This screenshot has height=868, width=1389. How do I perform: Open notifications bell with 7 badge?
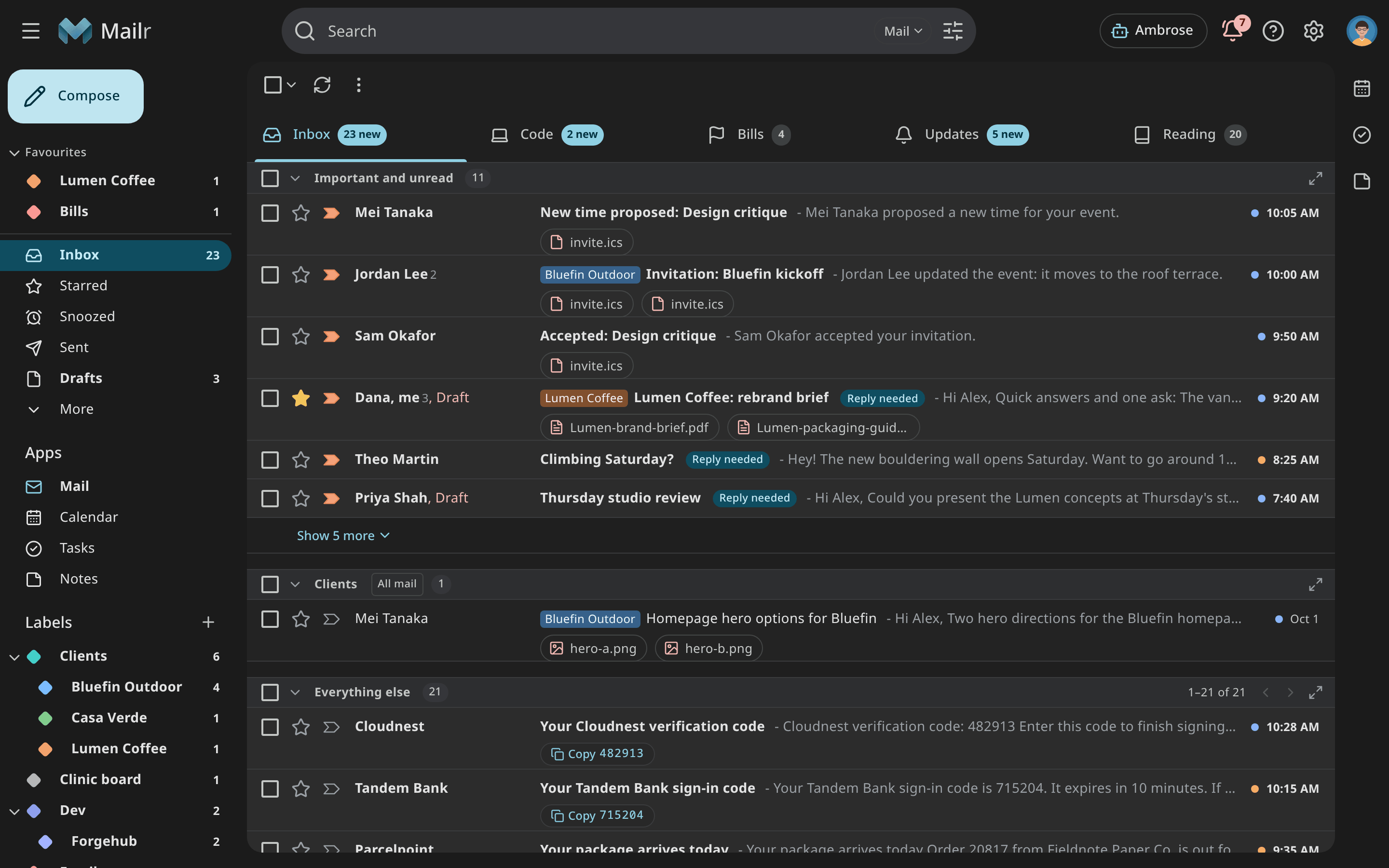tap(1232, 30)
